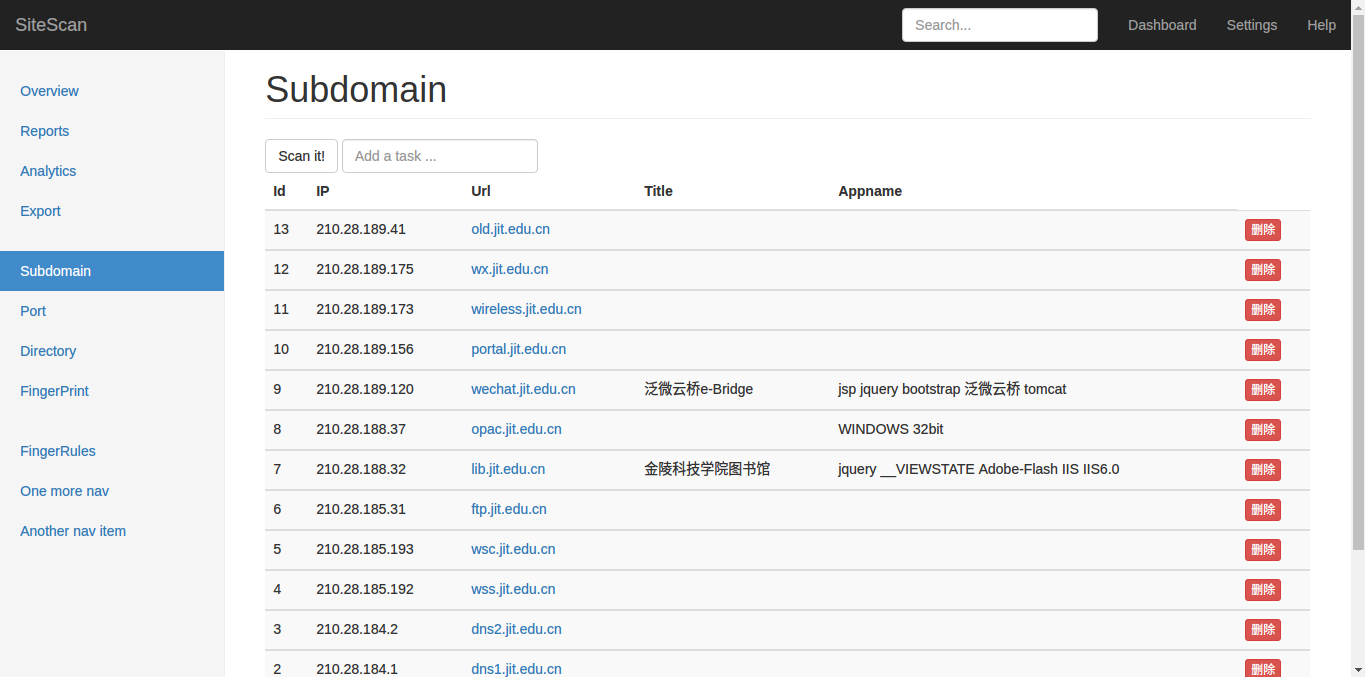Open Dashboard in top navigation
The height and width of the screenshot is (677, 1365).
(1162, 25)
